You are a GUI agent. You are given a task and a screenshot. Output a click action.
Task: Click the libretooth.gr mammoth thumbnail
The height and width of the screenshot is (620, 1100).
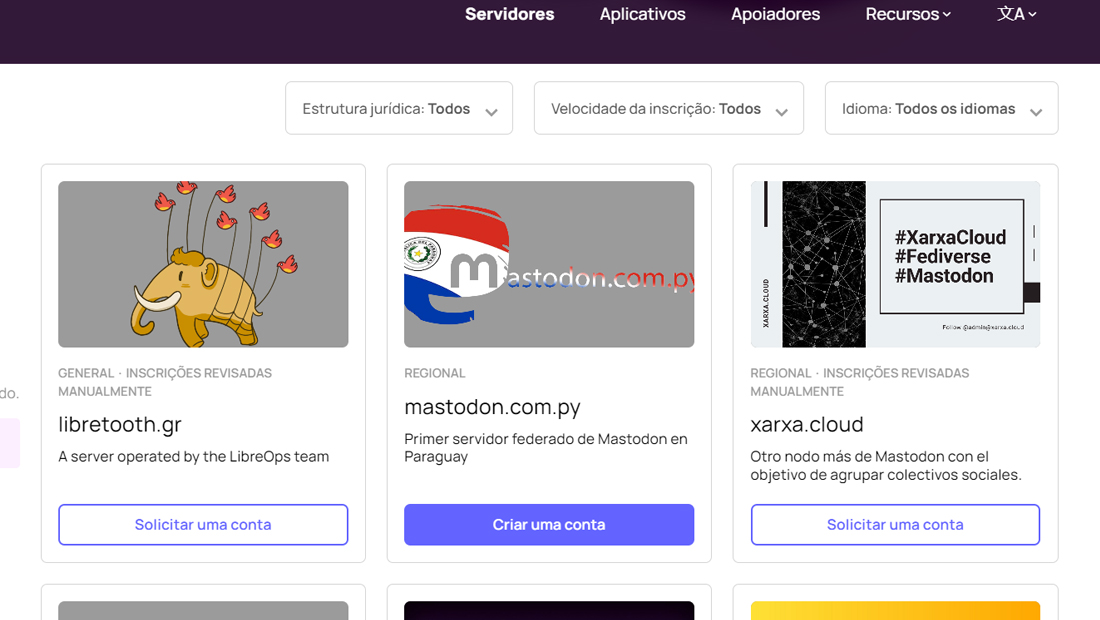coord(203,264)
